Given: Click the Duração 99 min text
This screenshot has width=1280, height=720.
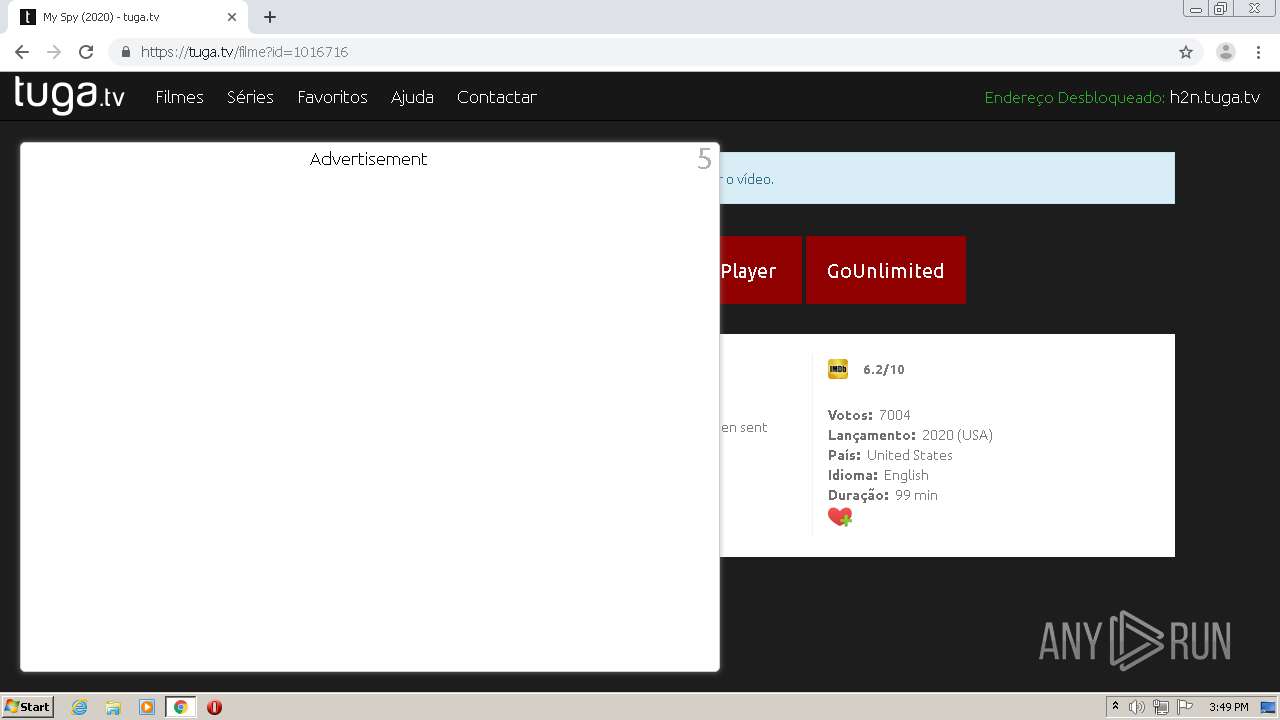Looking at the screenshot, I should click(x=883, y=495).
